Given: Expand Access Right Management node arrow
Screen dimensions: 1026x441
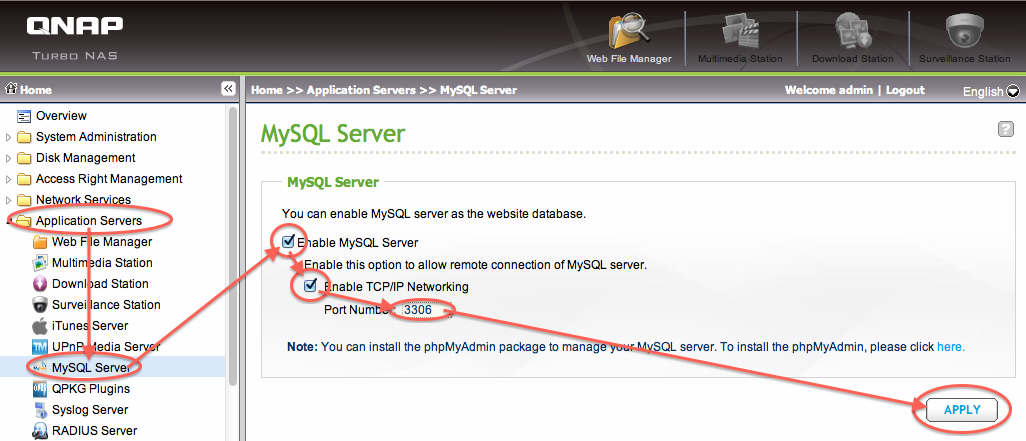Looking at the screenshot, I should (8, 179).
